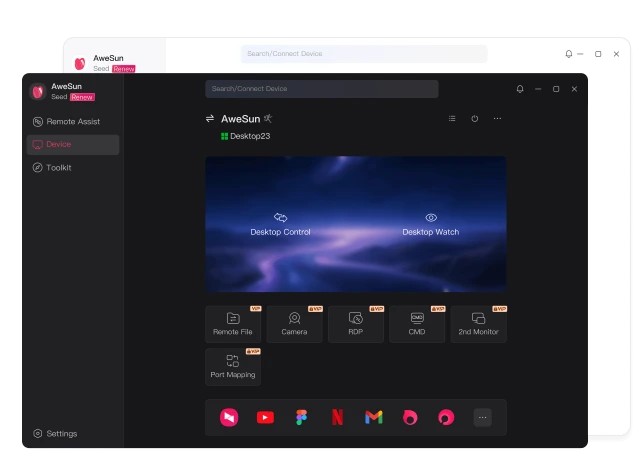Screen dimensions: 640x474
Task: Open notifications bell in the dark window
Action: point(520,89)
